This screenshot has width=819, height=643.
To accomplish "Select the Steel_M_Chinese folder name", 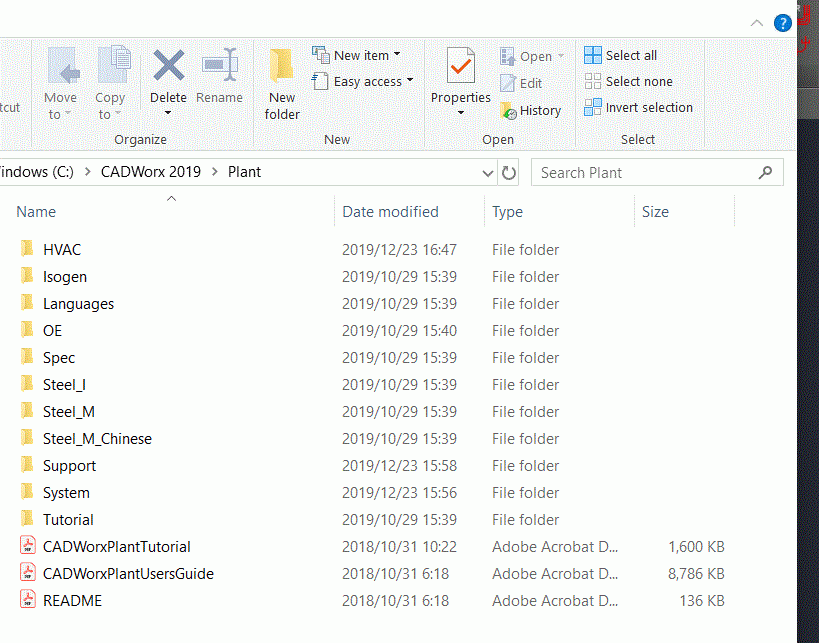I will tap(97, 439).
